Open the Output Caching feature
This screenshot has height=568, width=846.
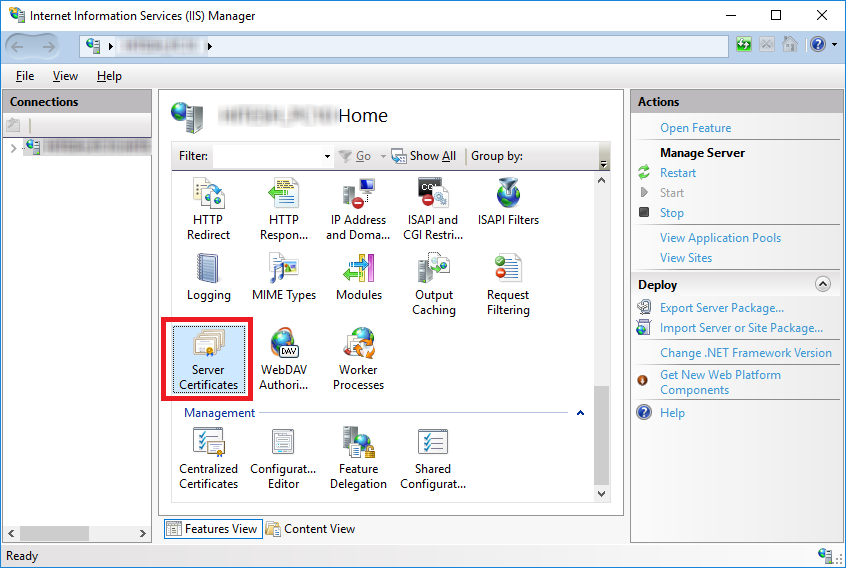[x=434, y=285]
